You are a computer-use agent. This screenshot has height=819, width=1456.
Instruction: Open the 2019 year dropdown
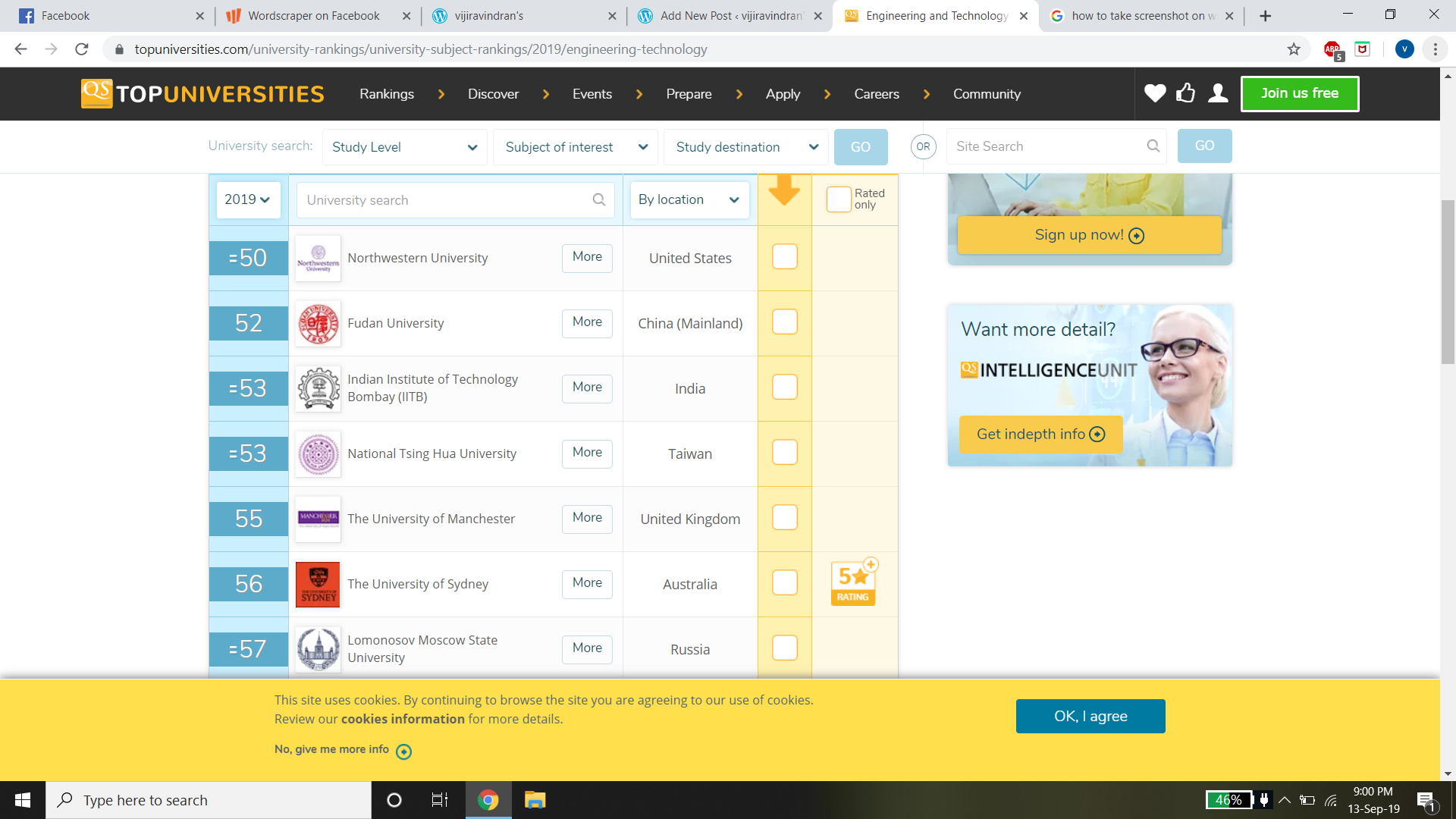click(248, 199)
